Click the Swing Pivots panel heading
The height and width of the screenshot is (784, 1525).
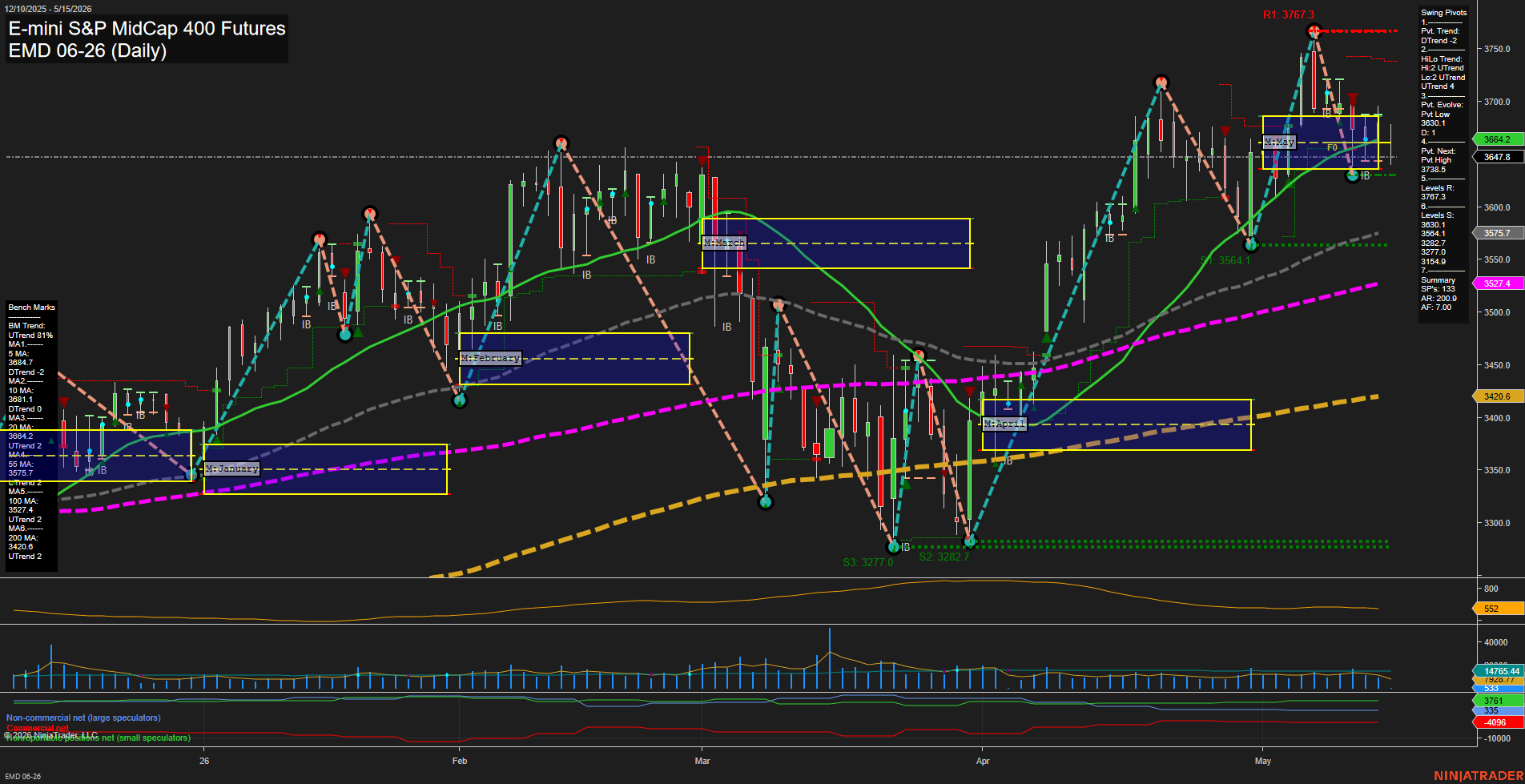[1444, 13]
